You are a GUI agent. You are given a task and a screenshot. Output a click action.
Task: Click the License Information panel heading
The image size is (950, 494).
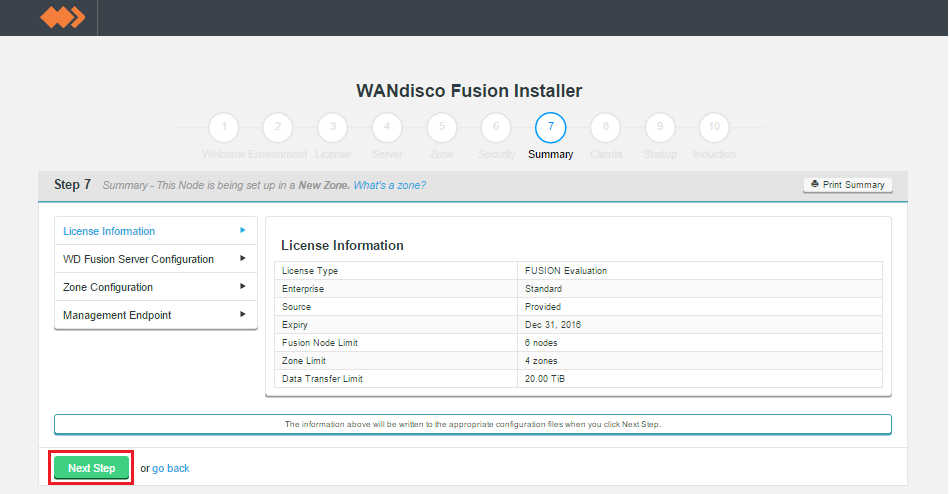(x=342, y=245)
